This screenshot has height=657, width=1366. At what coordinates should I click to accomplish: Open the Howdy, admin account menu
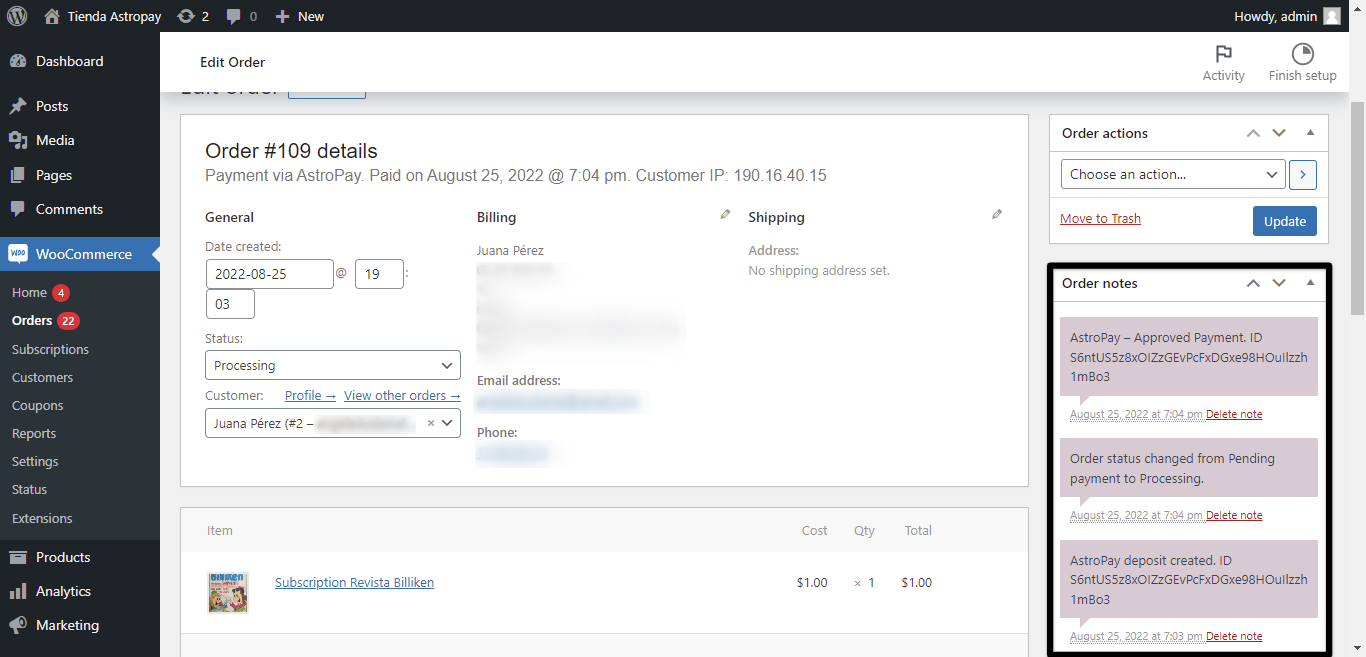tap(1288, 16)
